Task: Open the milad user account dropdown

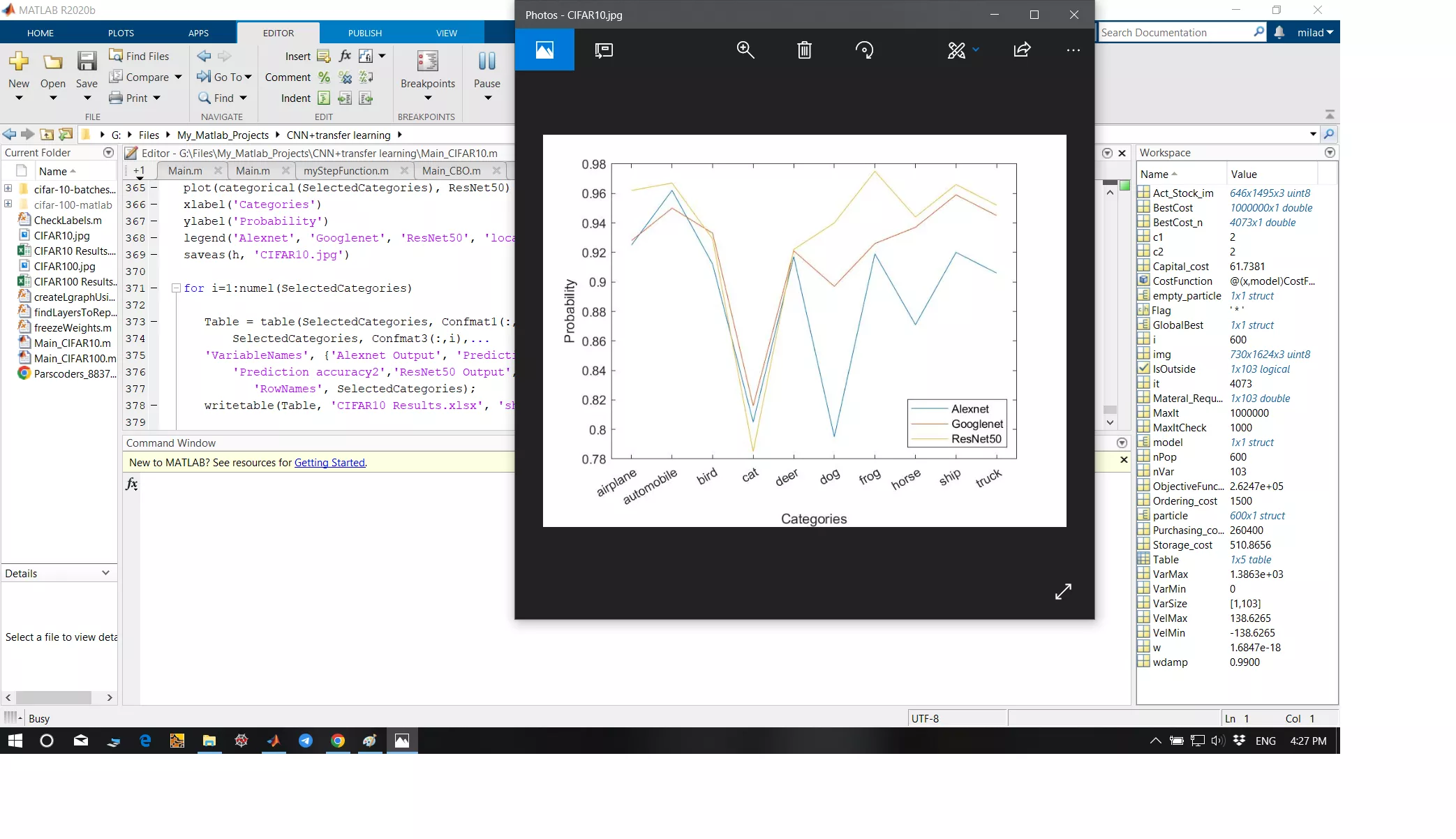Action: click(x=1315, y=32)
